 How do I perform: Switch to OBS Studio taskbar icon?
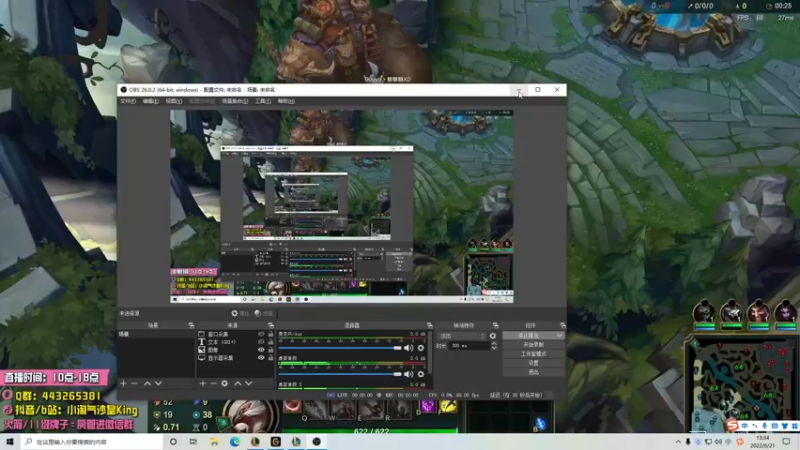pyautogui.click(x=316, y=441)
